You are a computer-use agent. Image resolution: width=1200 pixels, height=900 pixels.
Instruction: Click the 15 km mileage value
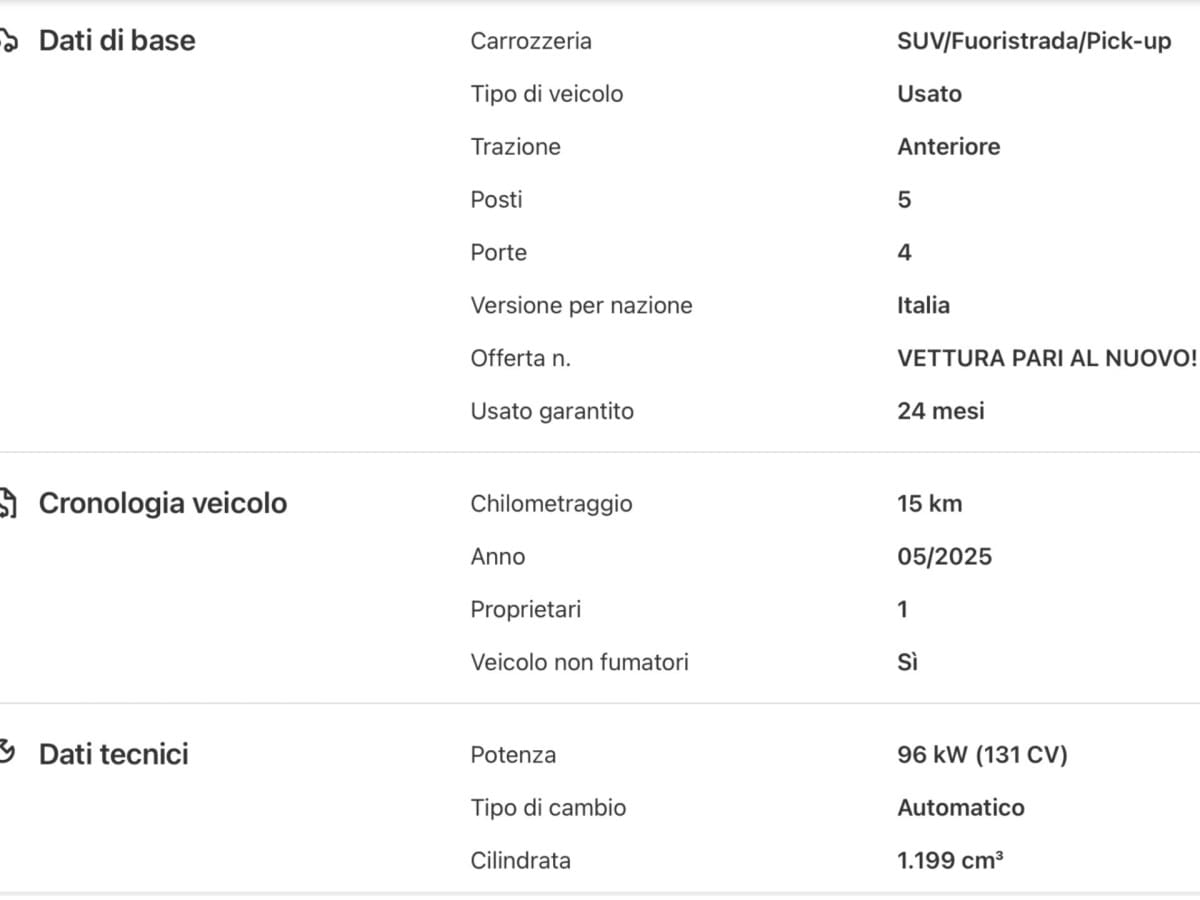click(x=929, y=504)
